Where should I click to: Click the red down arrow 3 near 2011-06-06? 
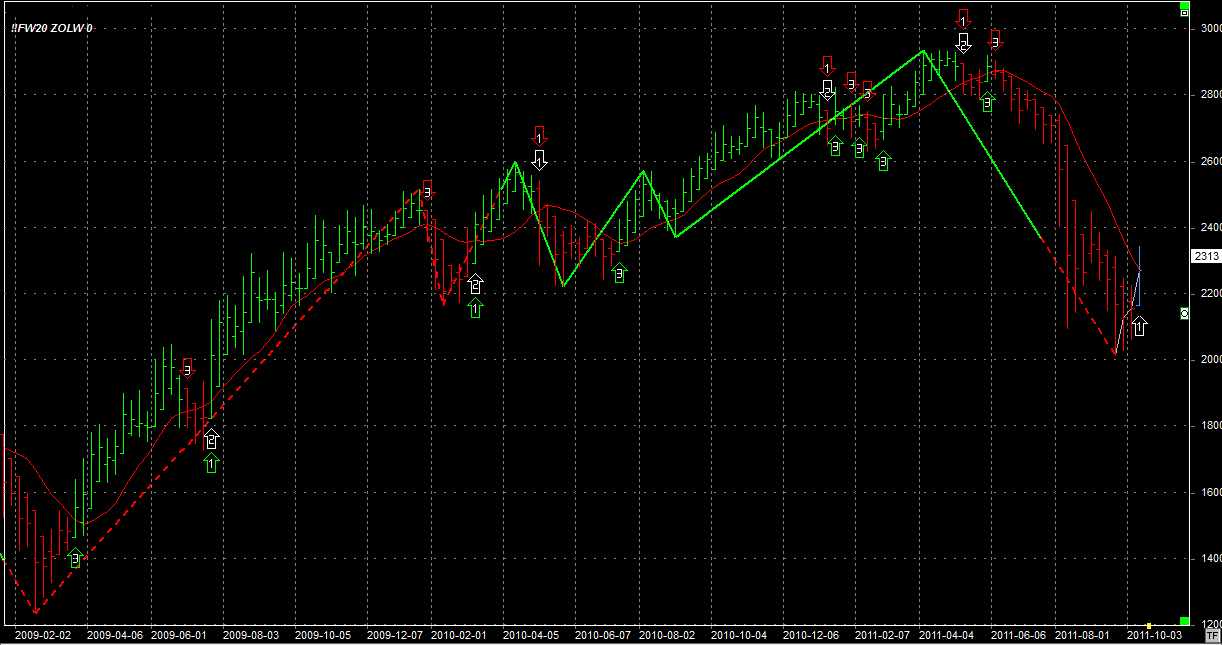995,40
